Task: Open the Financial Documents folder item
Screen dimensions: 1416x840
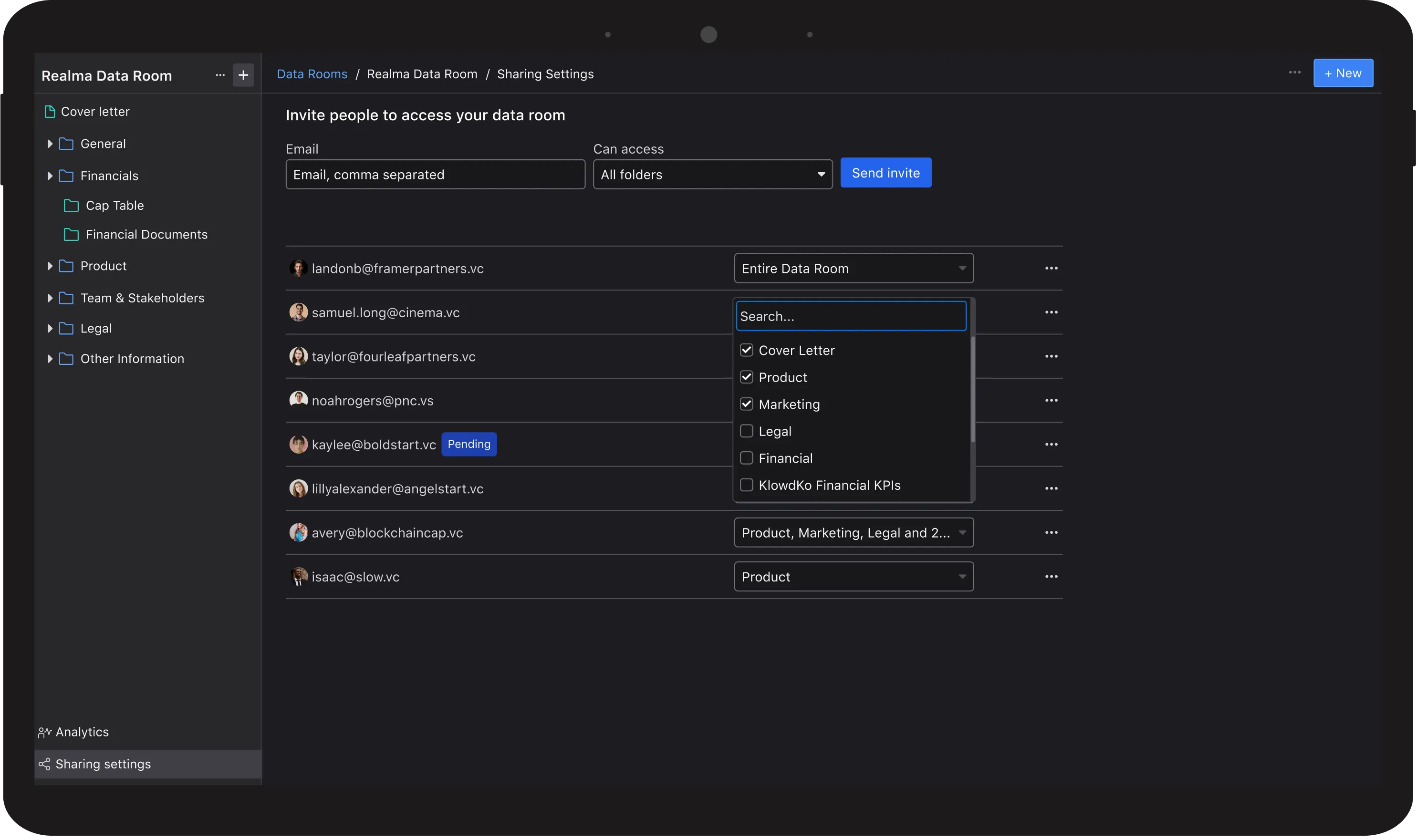Action: pyautogui.click(x=146, y=234)
